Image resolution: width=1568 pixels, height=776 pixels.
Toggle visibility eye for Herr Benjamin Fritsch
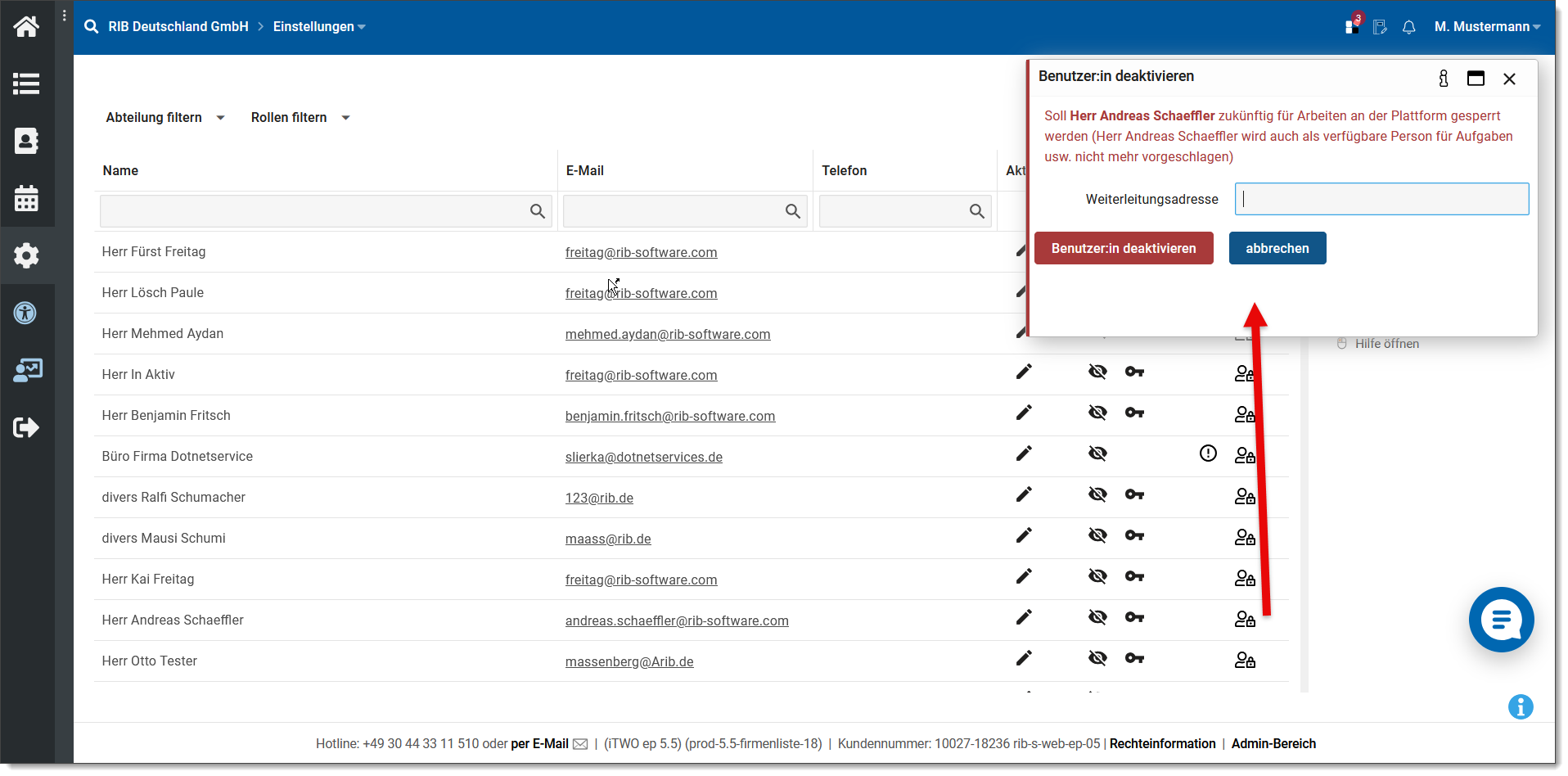pos(1097,413)
